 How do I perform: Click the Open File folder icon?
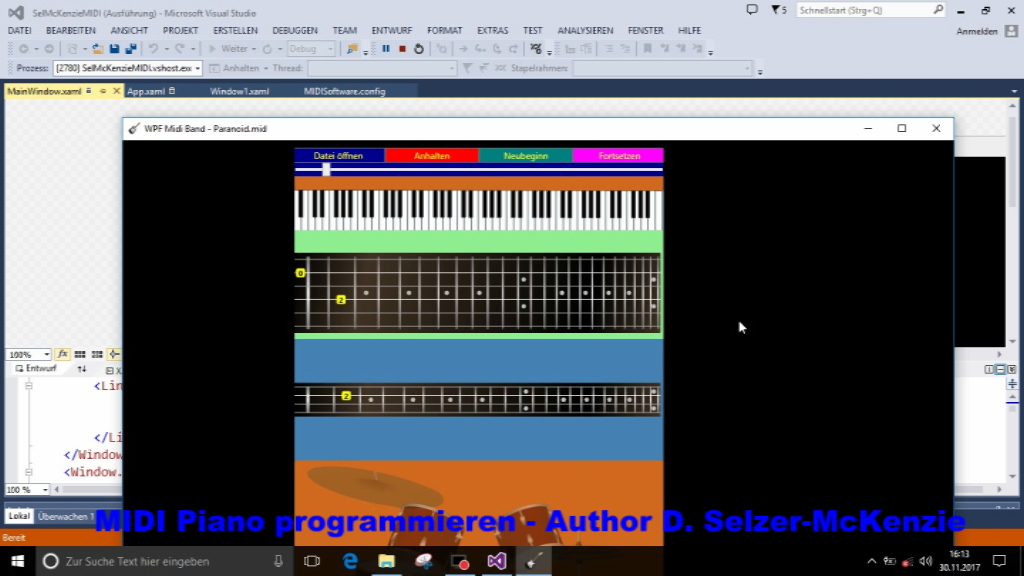(x=97, y=49)
